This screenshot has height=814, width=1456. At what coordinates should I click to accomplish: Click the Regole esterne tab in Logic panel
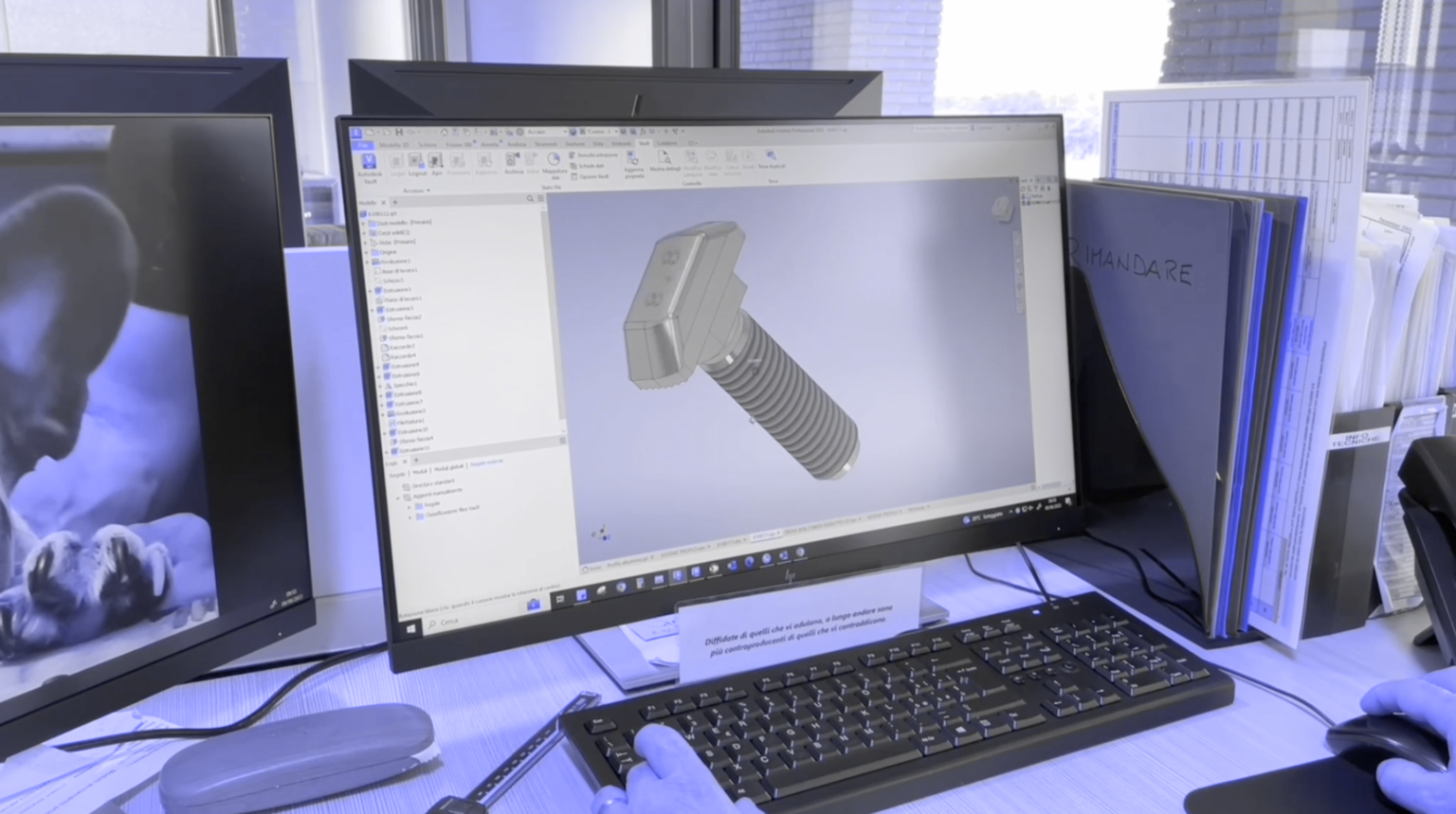tap(487, 462)
